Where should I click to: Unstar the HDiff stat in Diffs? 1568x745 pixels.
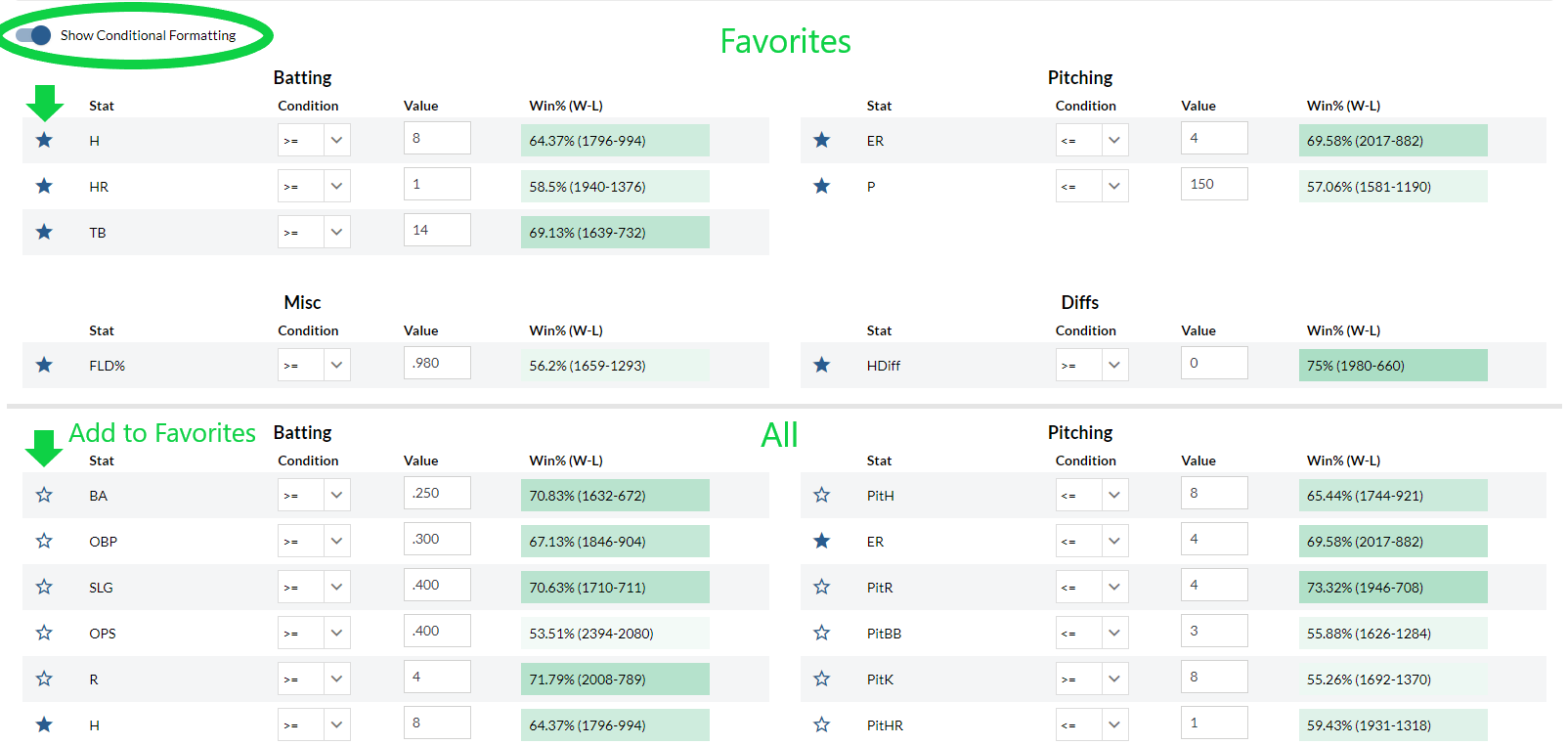(821, 365)
